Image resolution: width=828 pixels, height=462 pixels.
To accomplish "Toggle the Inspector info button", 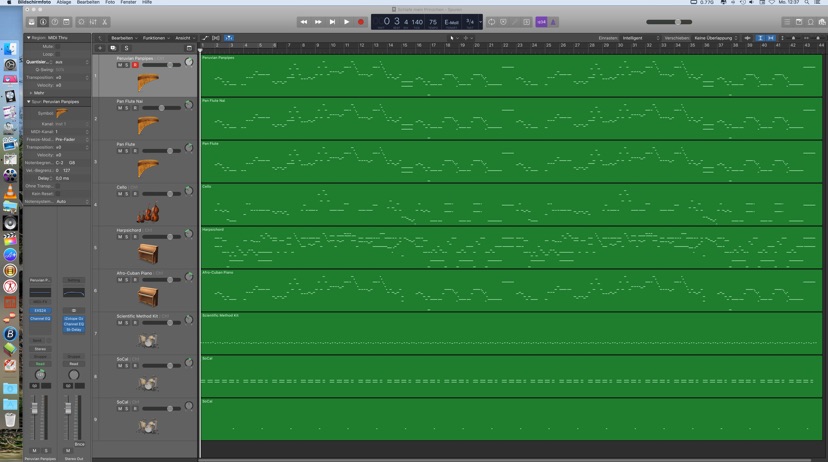I will pos(43,22).
